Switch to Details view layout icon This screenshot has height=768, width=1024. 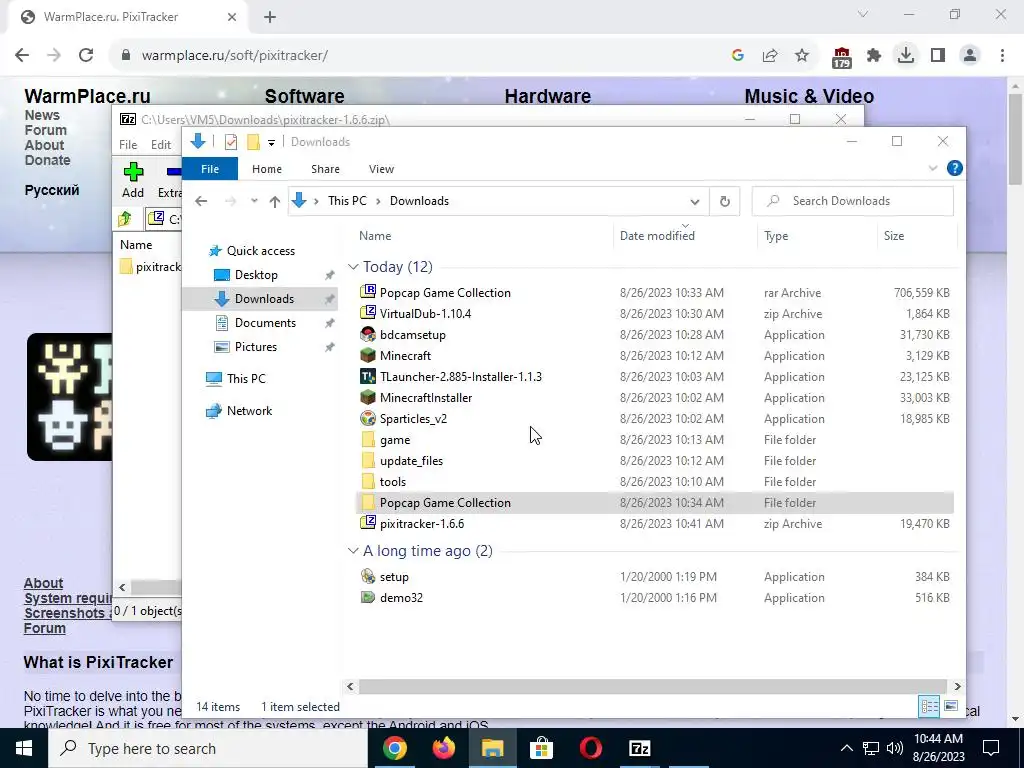929,706
